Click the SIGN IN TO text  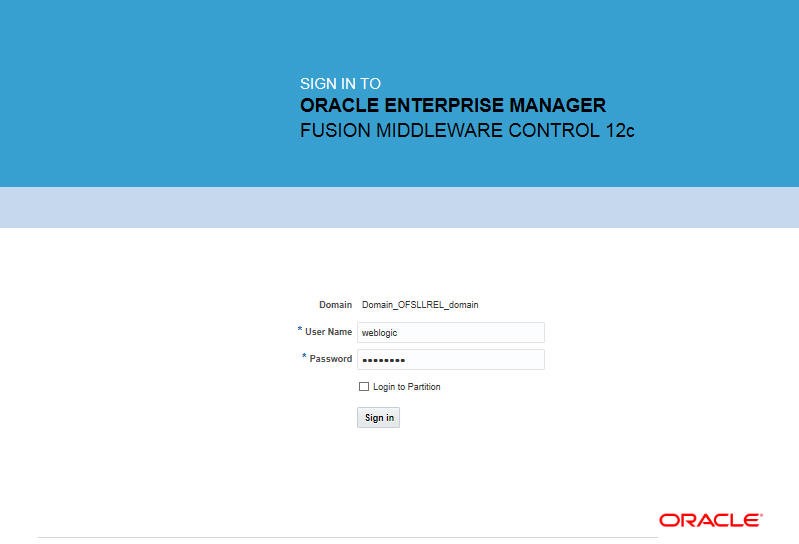point(340,84)
